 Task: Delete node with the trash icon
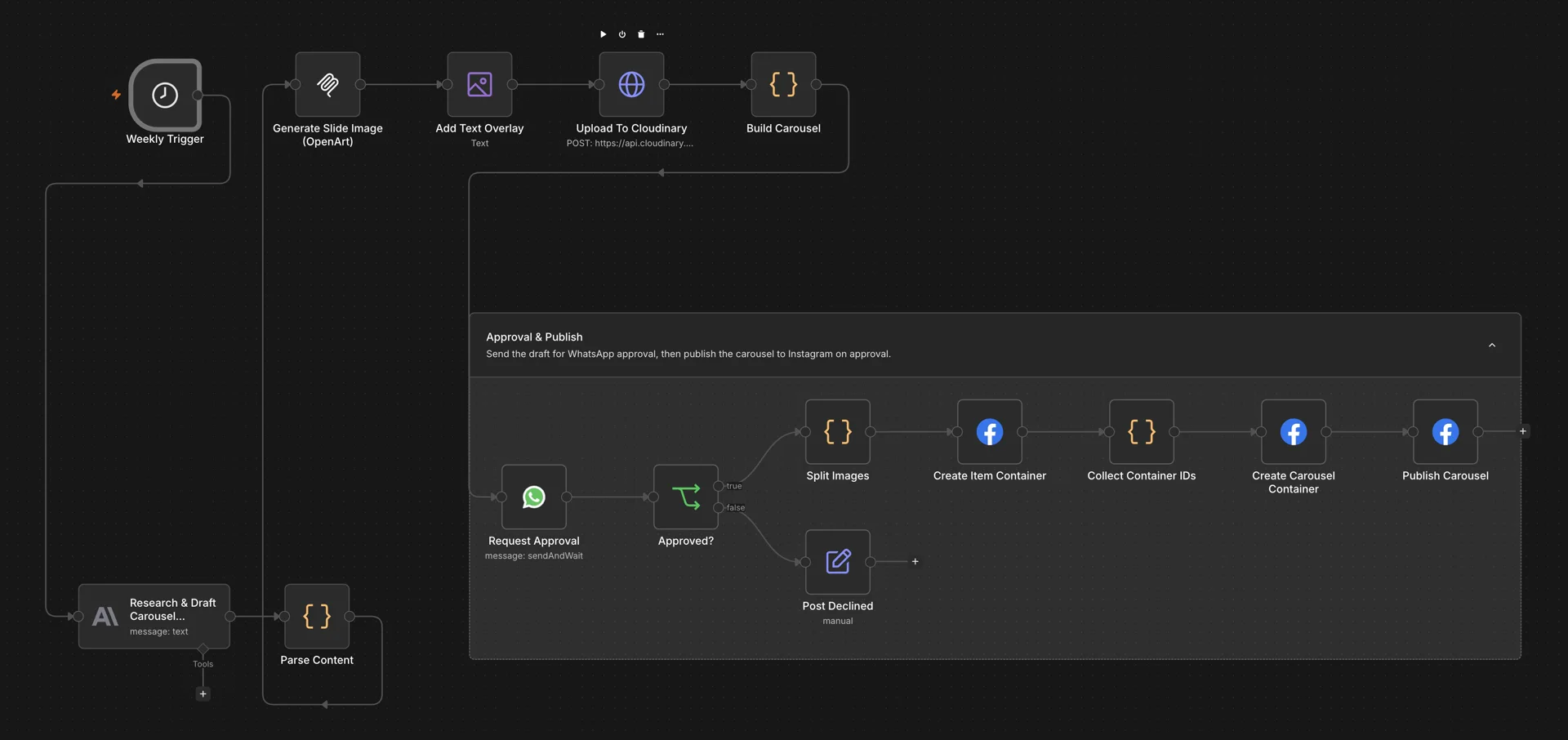(x=641, y=34)
